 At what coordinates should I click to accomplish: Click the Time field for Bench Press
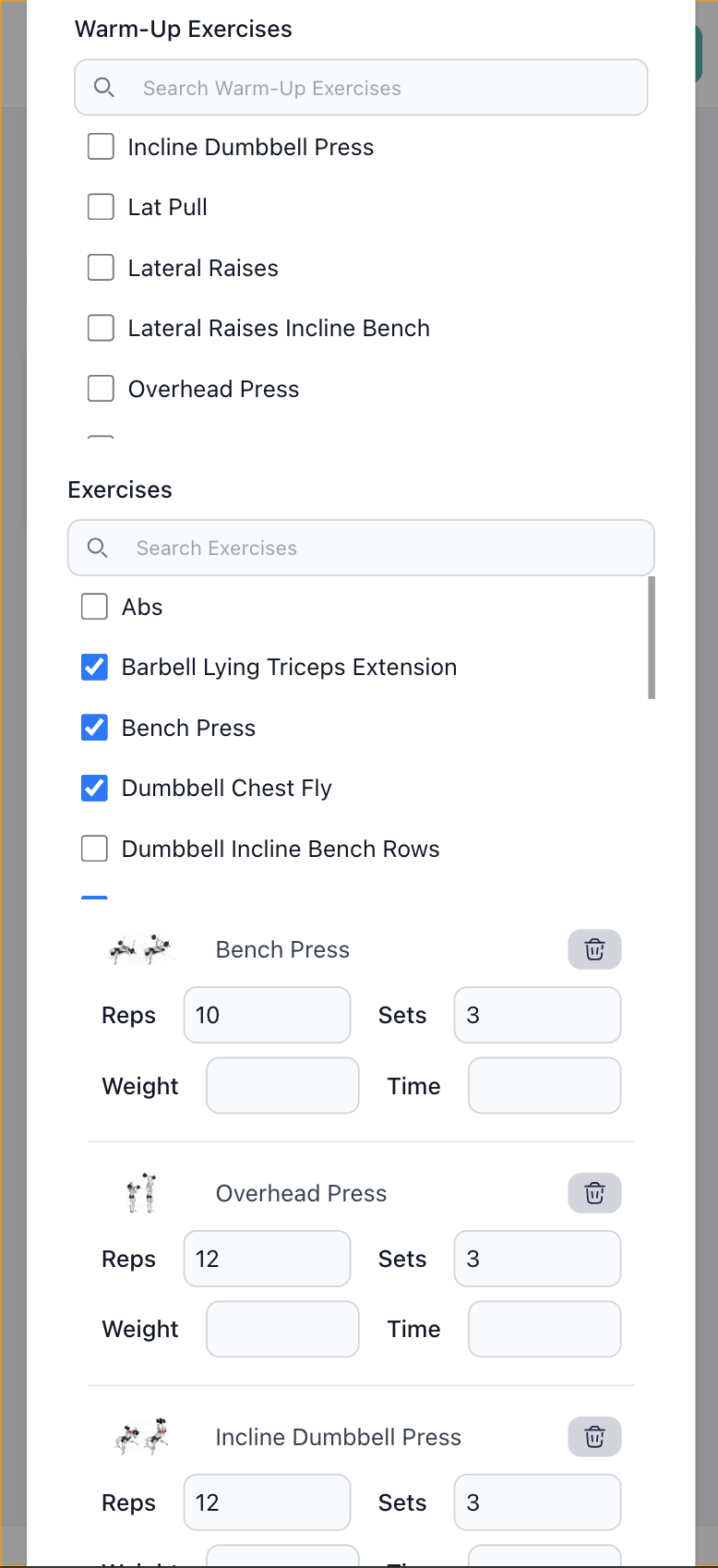tap(544, 1085)
